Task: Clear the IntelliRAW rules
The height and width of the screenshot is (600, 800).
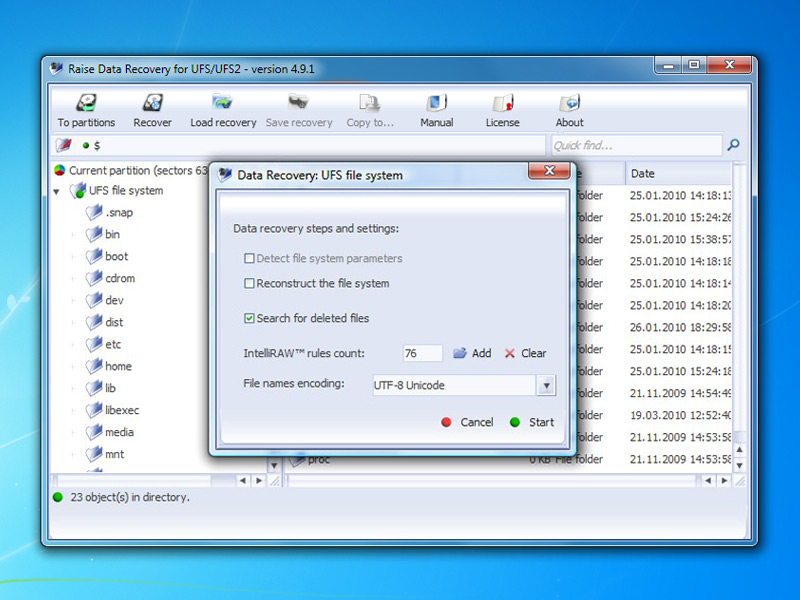Action: click(x=526, y=353)
